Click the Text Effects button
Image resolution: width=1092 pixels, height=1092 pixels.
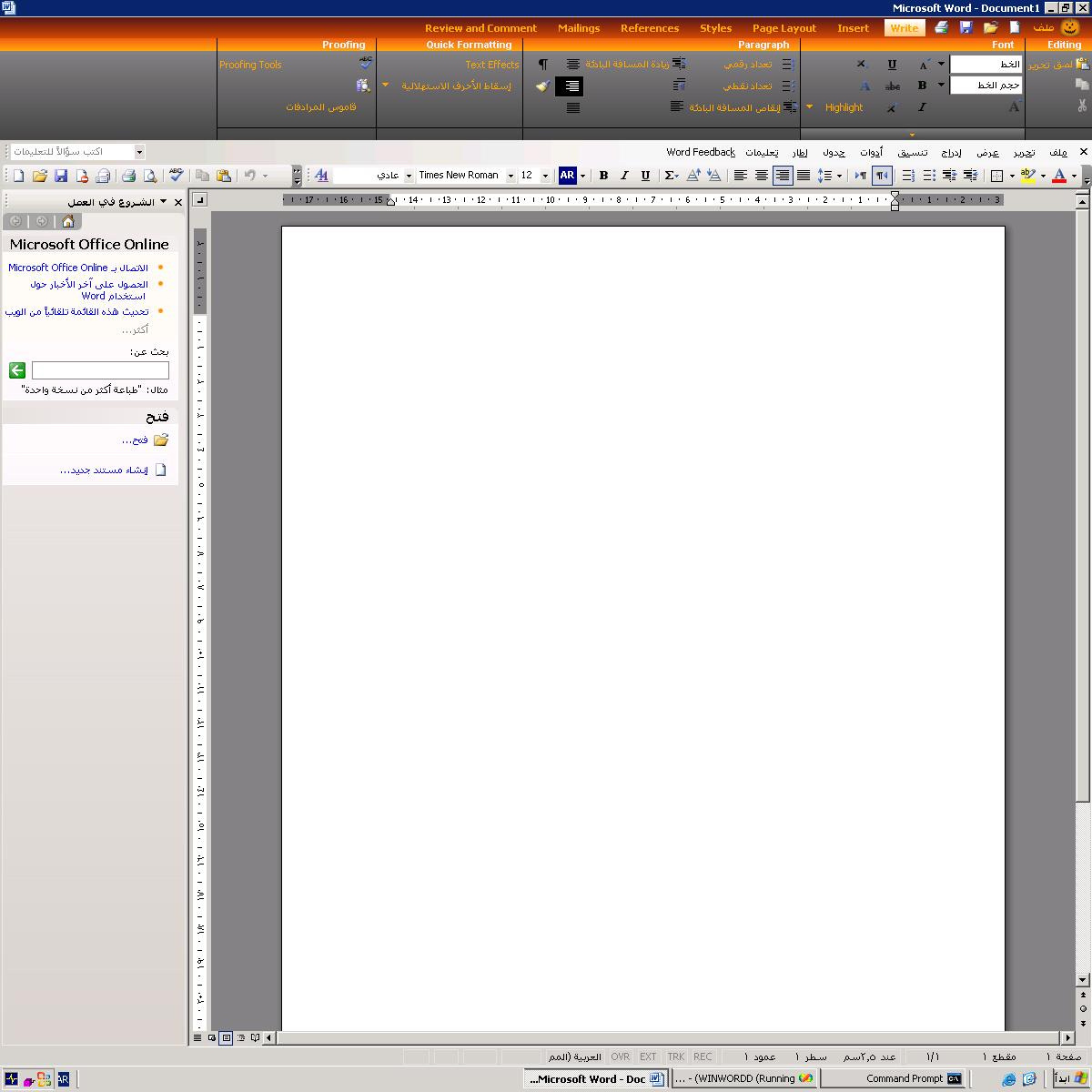coord(491,65)
